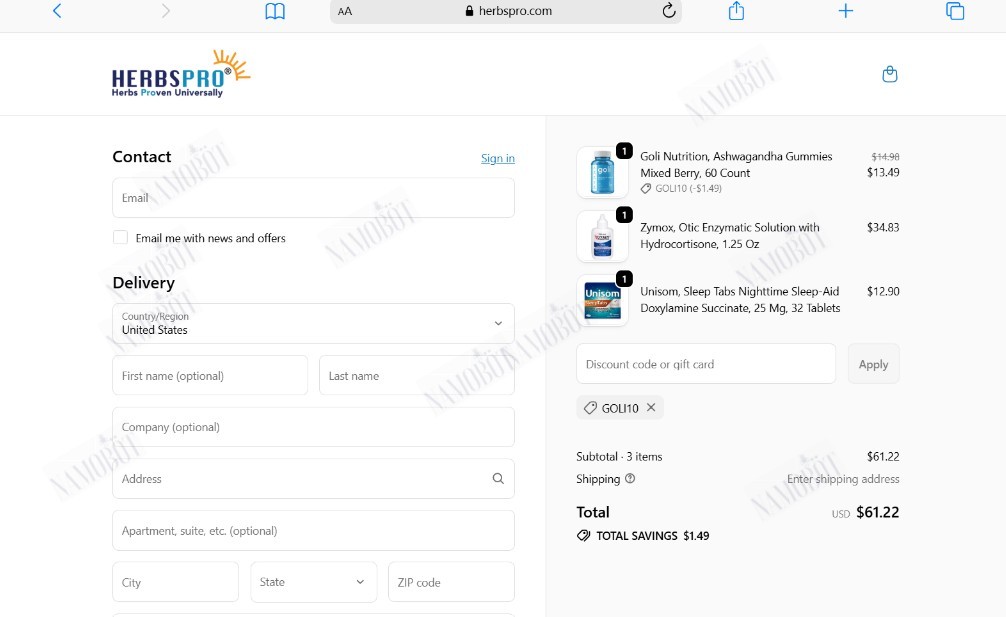Click the Apply discount button
Image resolution: width=1006 pixels, height=617 pixels.
[x=873, y=364]
